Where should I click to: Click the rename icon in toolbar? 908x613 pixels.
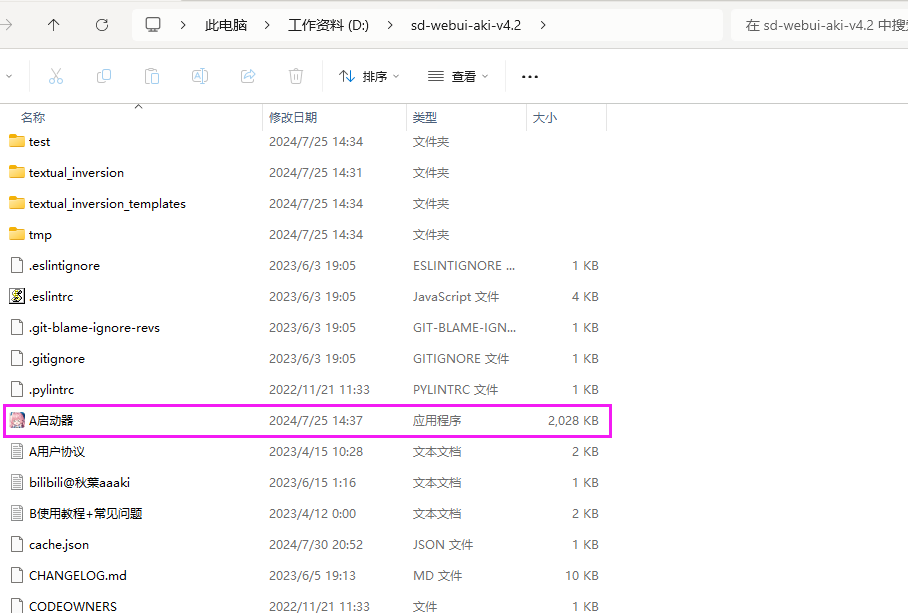200,76
